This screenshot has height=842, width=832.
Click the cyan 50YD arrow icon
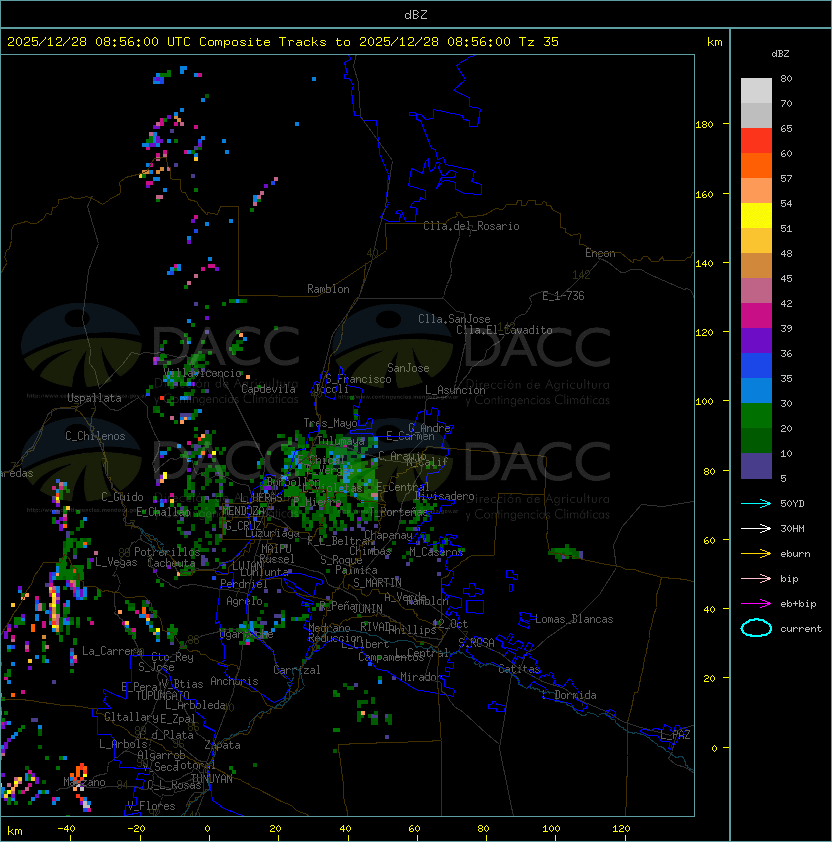click(756, 504)
